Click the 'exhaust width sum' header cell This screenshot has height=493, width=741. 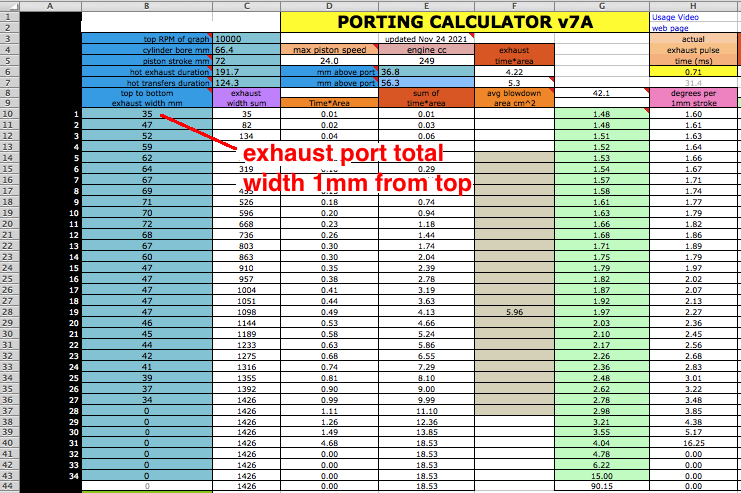coord(246,98)
